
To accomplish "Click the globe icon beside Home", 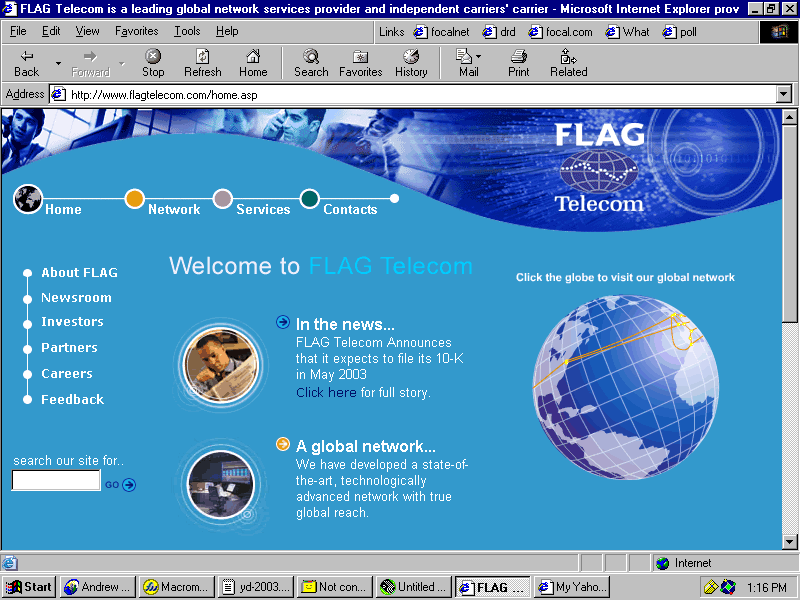I will pyautogui.click(x=28, y=199).
